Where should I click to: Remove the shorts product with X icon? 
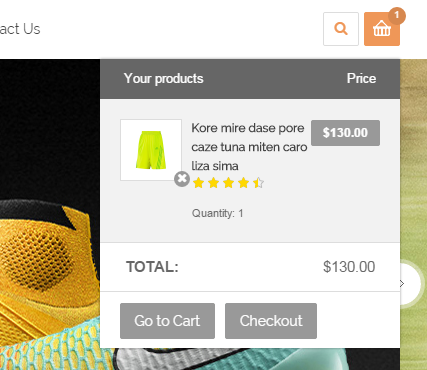(x=182, y=179)
